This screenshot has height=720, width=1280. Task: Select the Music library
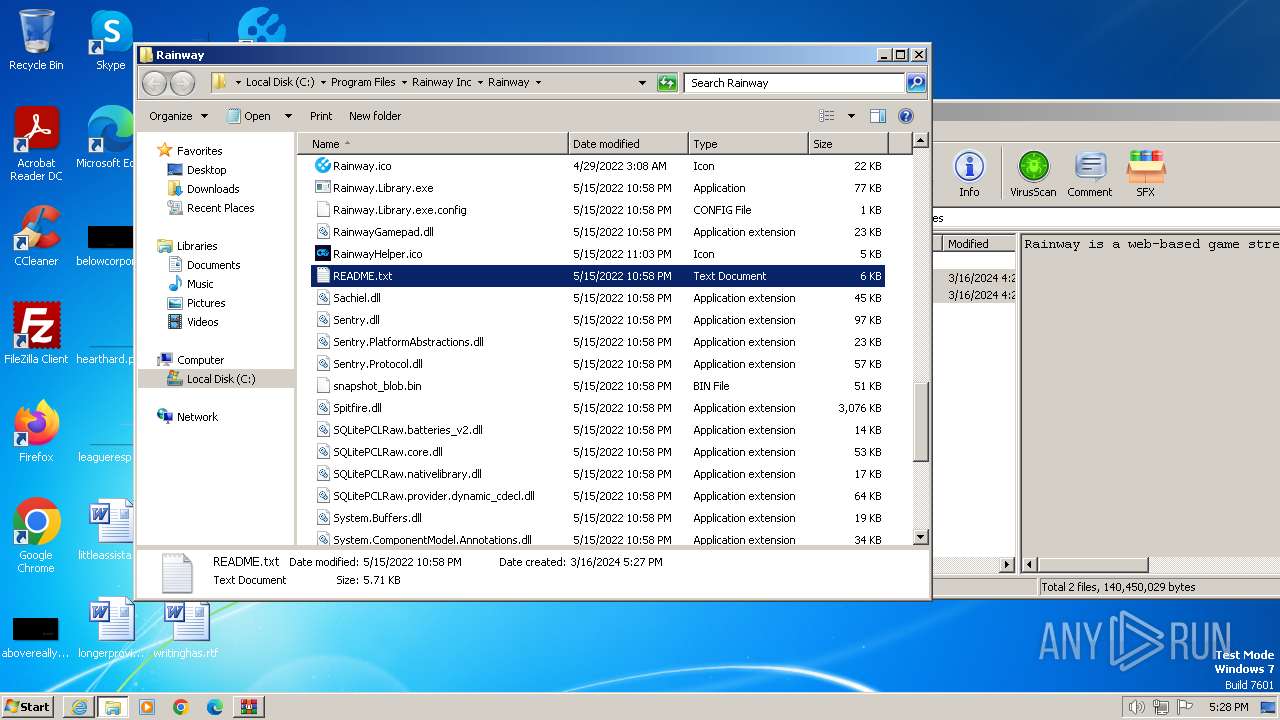point(200,284)
